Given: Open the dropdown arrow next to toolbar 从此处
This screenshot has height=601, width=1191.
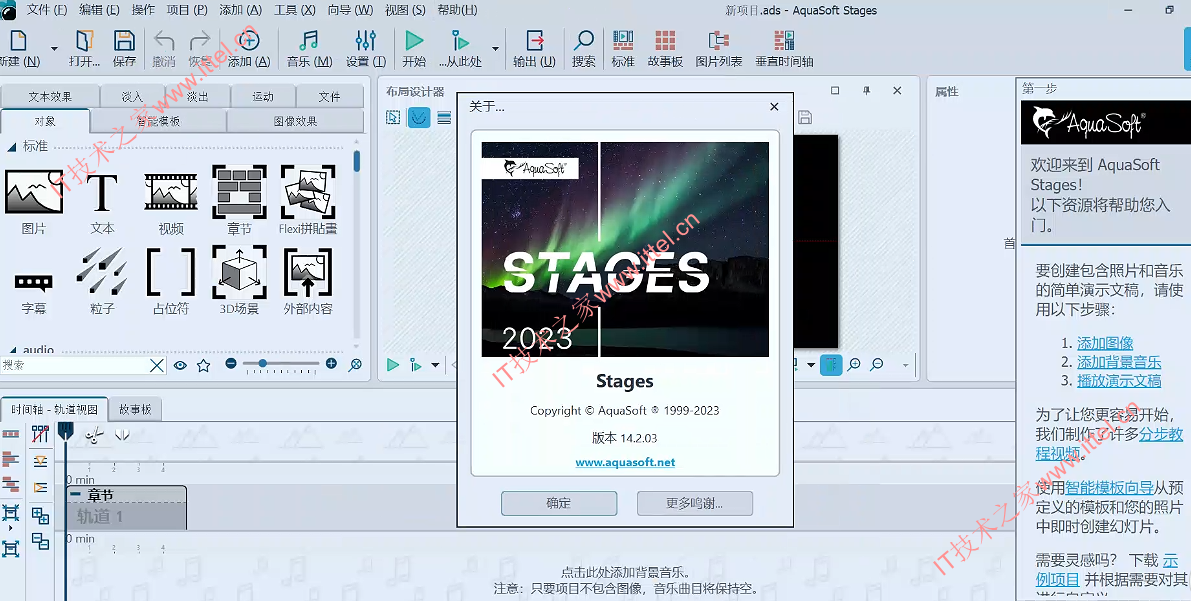Looking at the screenshot, I should 495,49.
